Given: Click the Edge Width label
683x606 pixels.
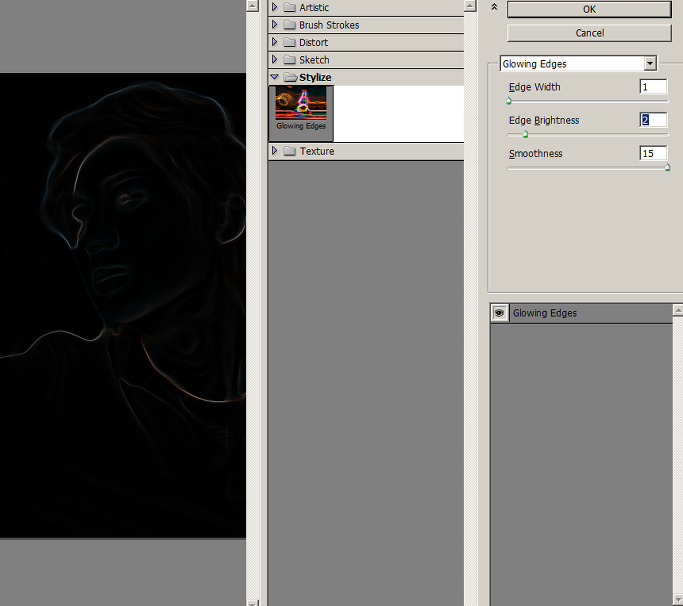Looking at the screenshot, I should pos(534,87).
